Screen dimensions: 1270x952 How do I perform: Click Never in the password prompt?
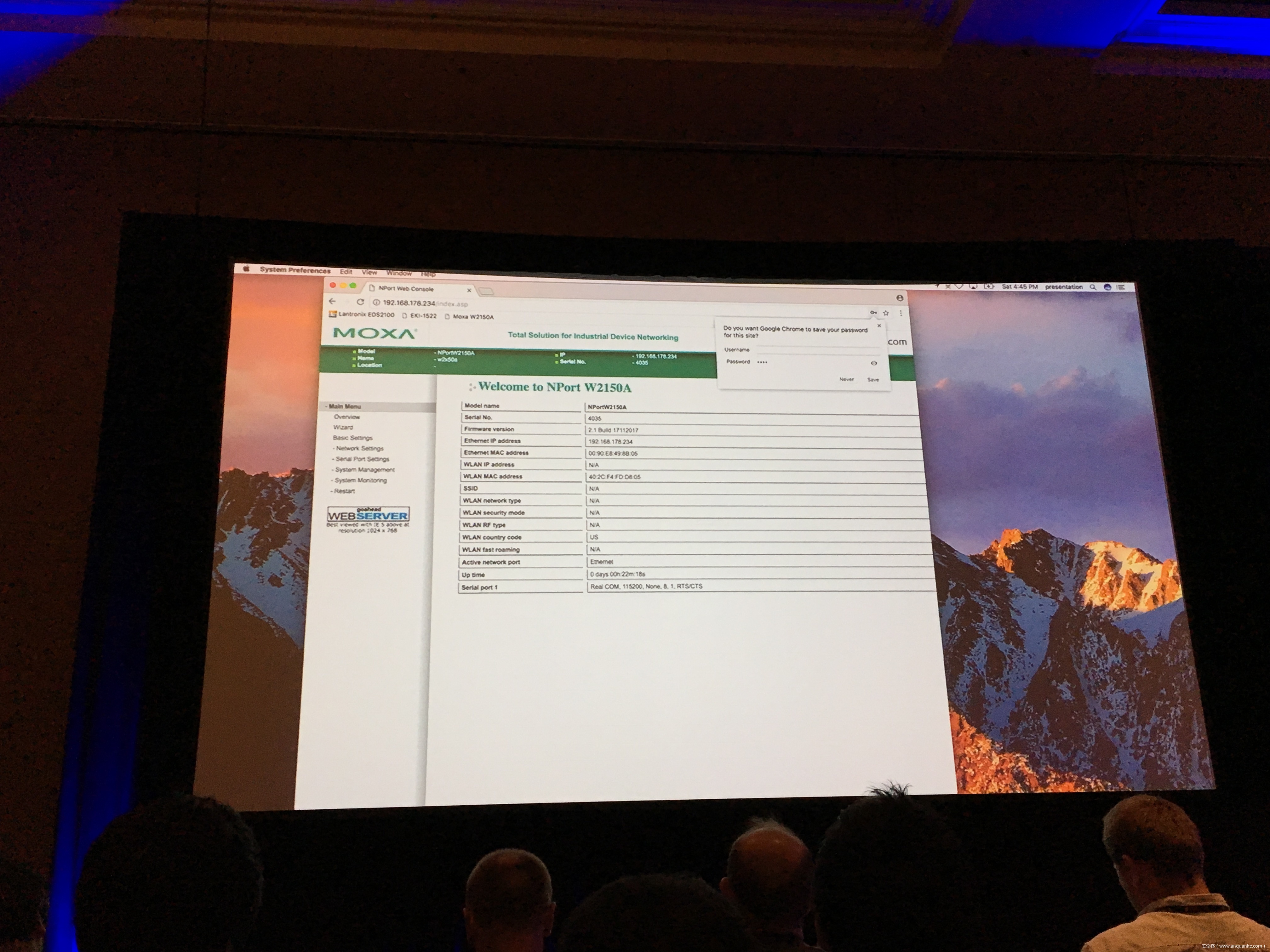point(846,379)
